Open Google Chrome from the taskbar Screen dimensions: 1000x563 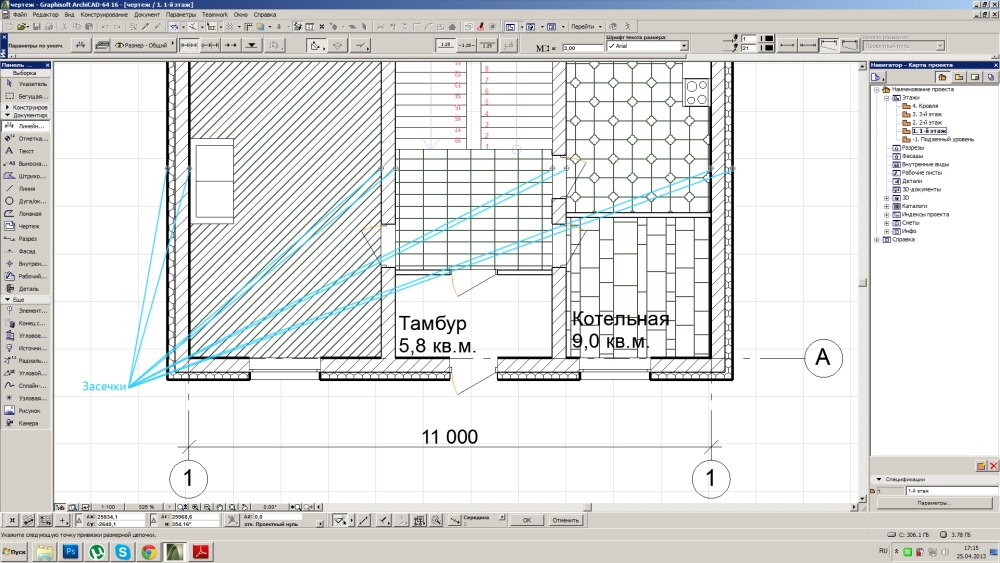(149, 552)
